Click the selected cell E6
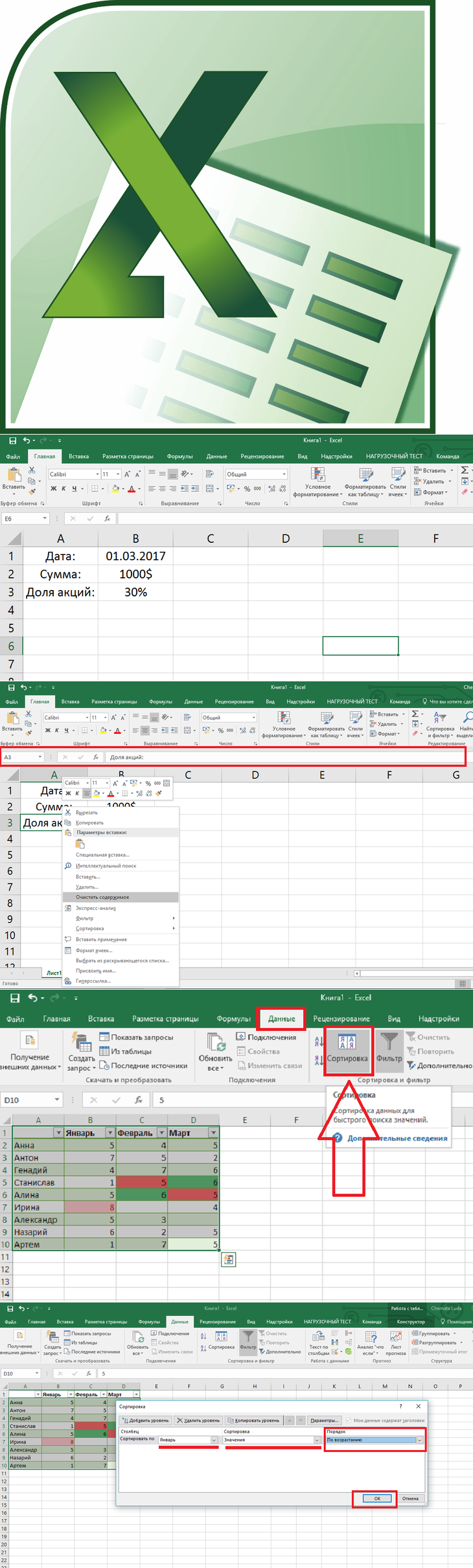 click(360, 646)
